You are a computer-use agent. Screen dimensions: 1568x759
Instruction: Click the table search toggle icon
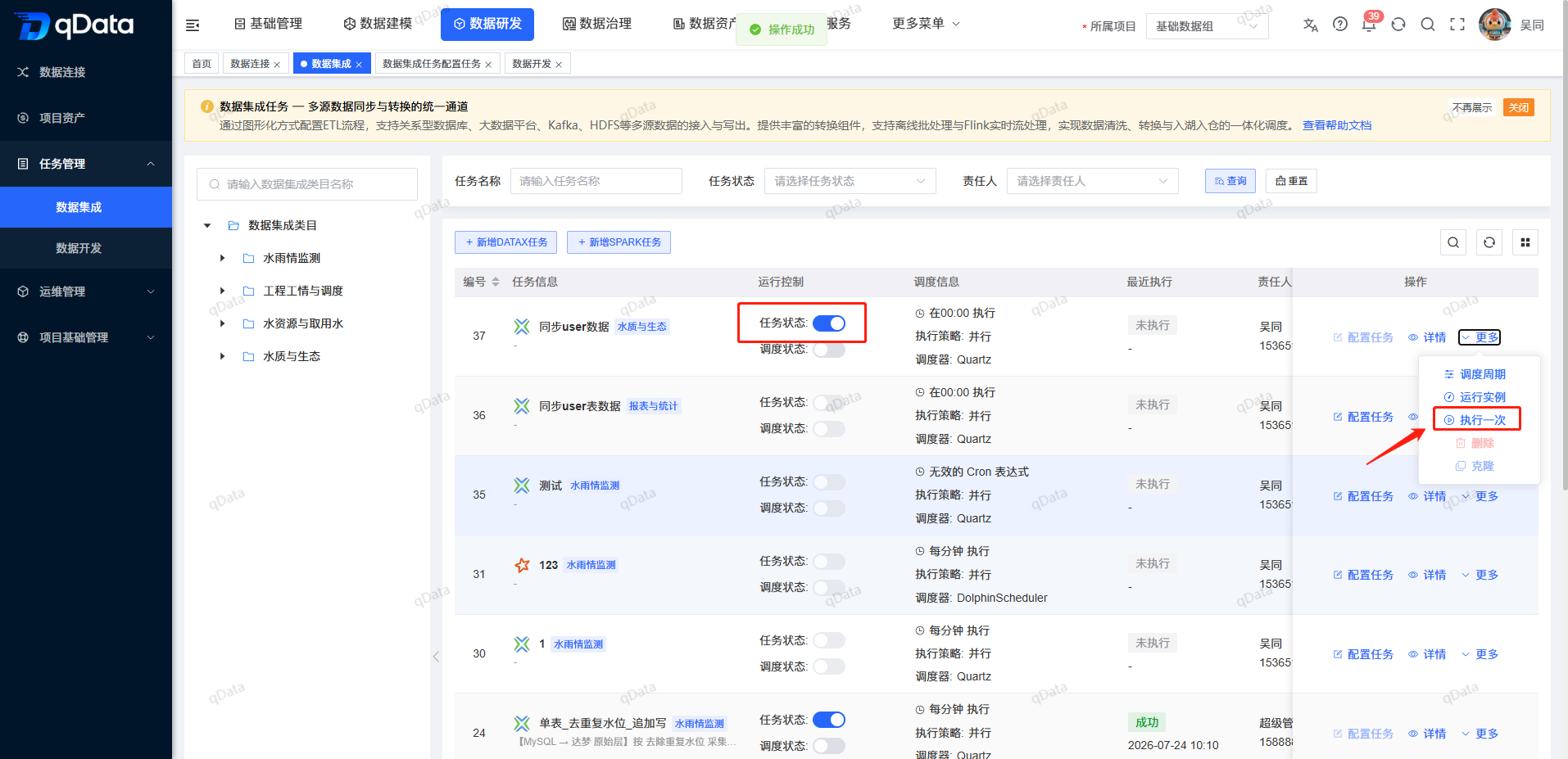coord(1453,242)
